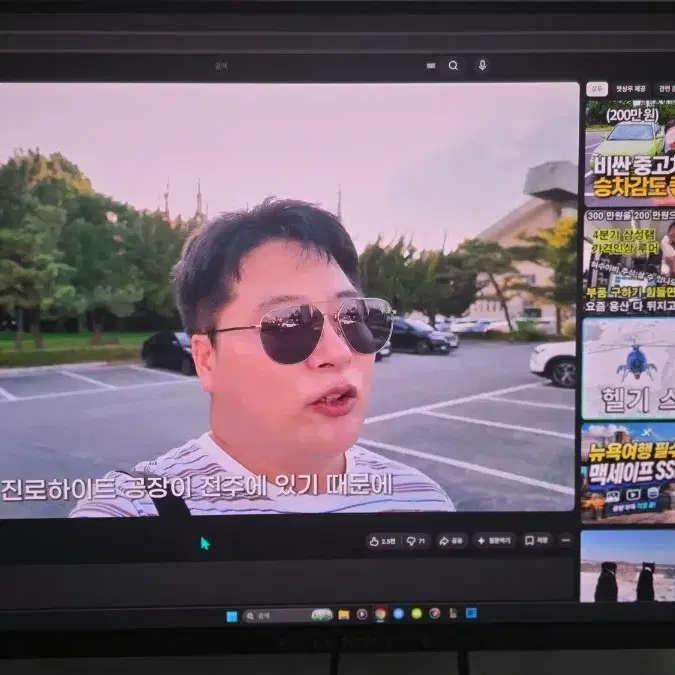Open the three-dot more actions menu
The width and height of the screenshot is (675, 675).
click(566, 540)
